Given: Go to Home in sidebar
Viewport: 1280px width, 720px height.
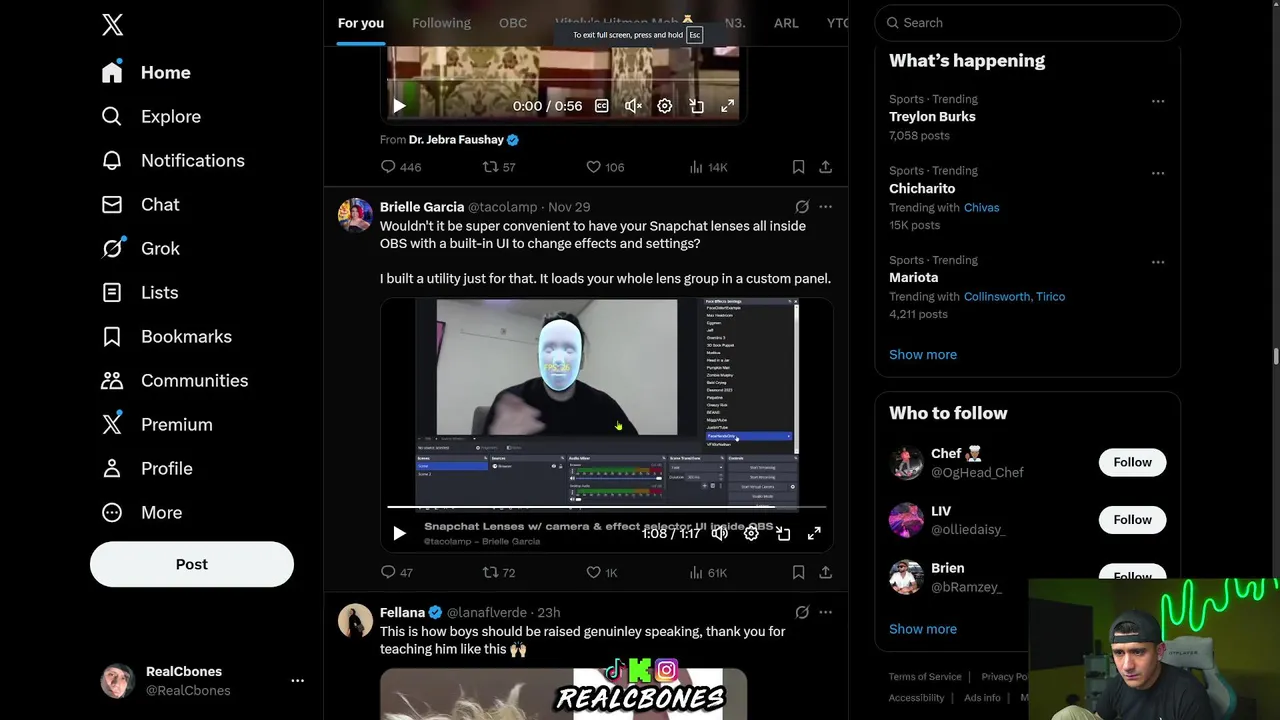Looking at the screenshot, I should [146, 72].
